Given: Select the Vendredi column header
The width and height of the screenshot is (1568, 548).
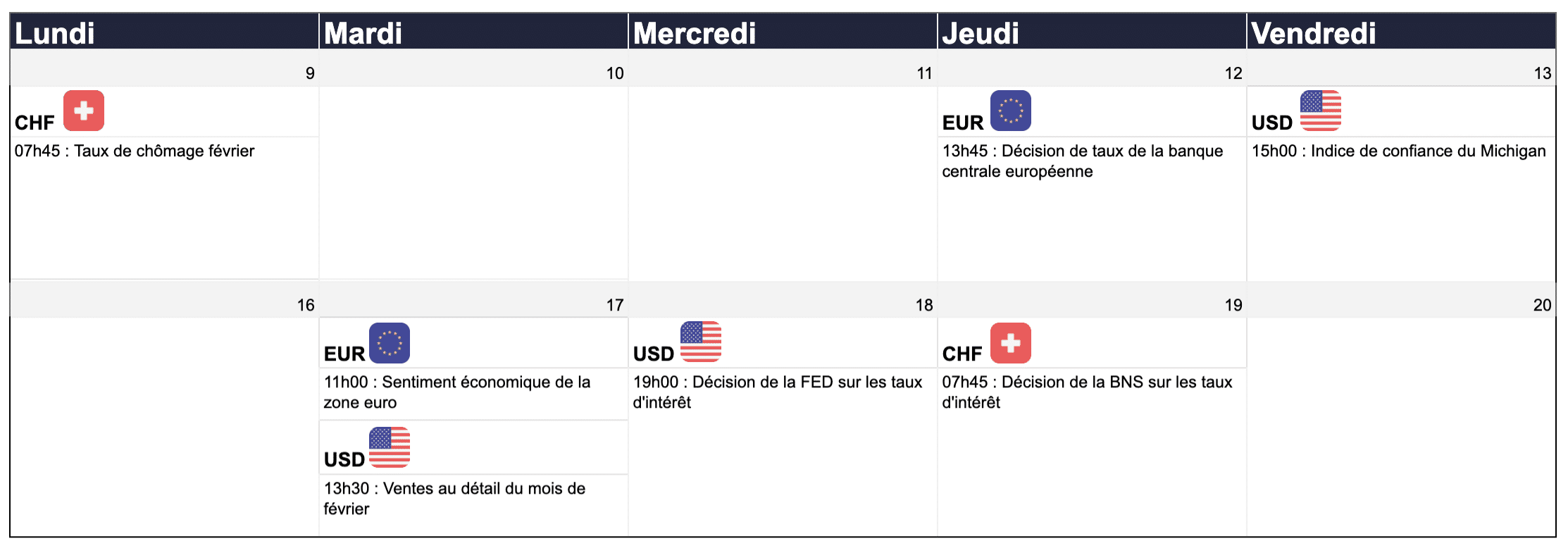Looking at the screenshot, I should 1313,33.
